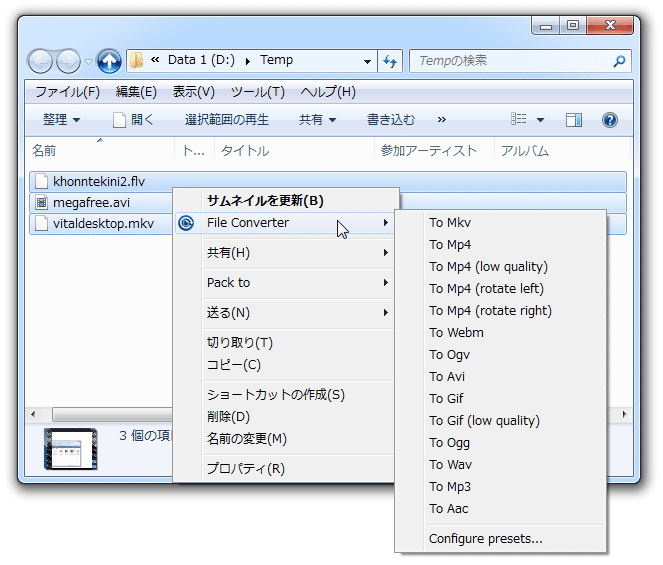Viewport: 663px width, 565px height.
Task: Click the vitaldesktop.mkv file icon
Action: pos(41,223)
